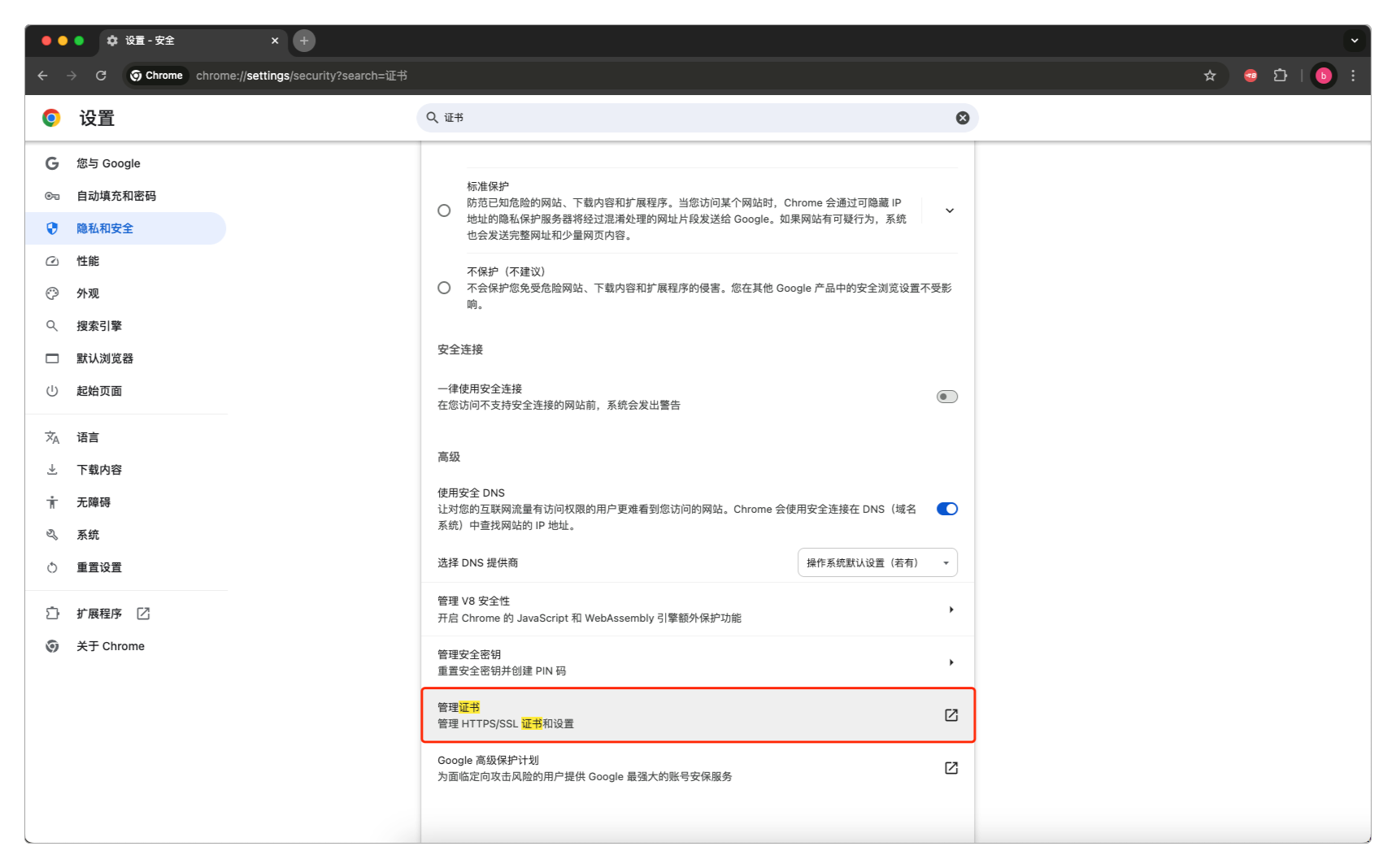The height and width of the screenshot is (868, 1396).
Task: Click the download icon for 下载内容
Action: point(52,470)
